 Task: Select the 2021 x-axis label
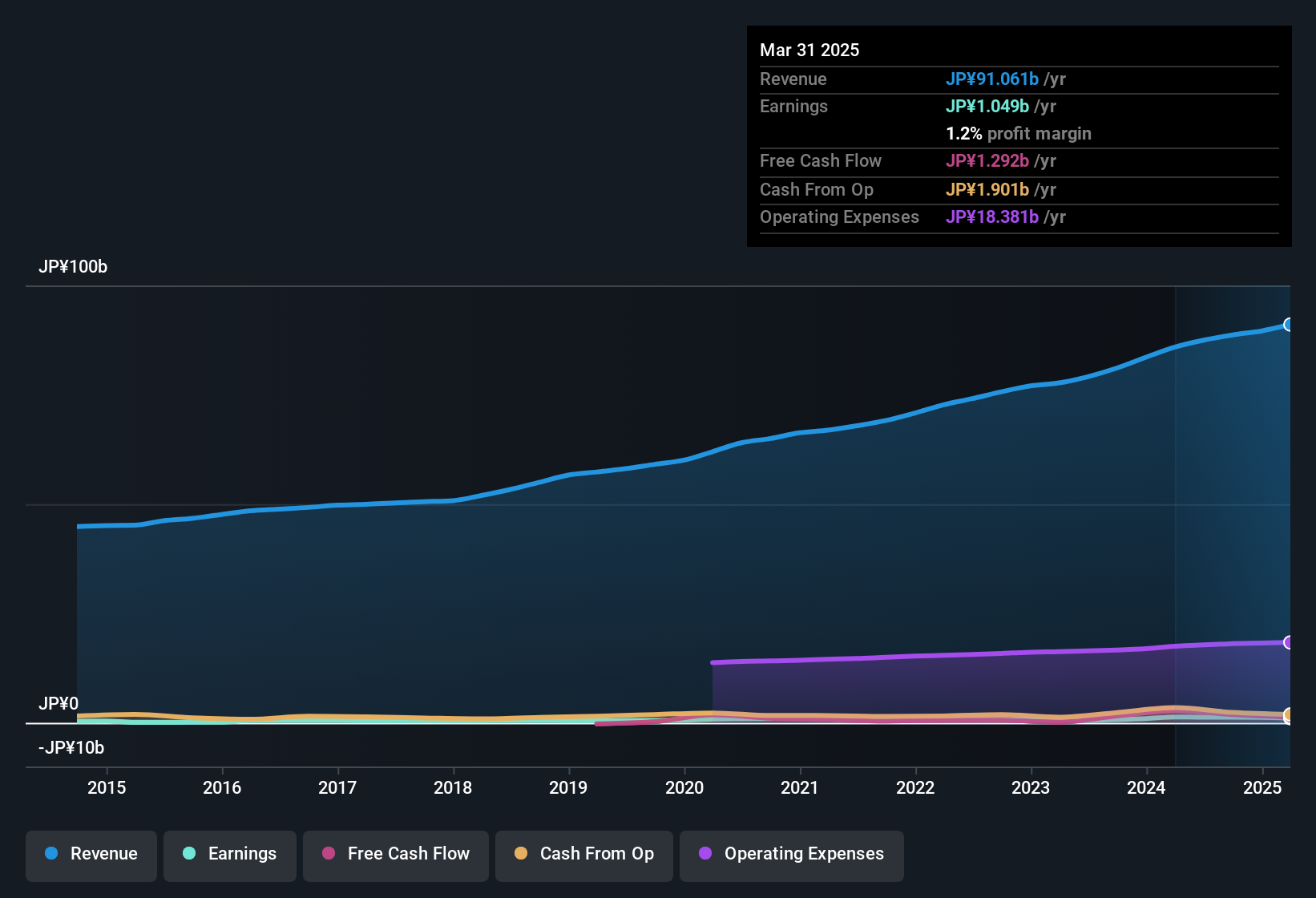(x=800, y=787)
